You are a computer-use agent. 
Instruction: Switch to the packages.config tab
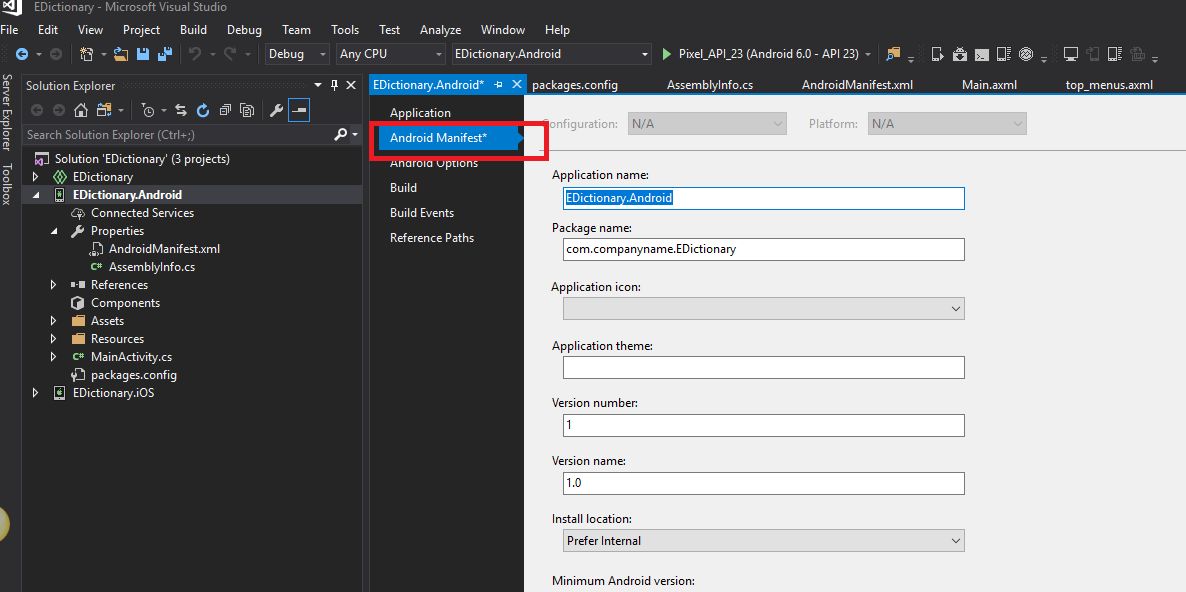[575, 85]
